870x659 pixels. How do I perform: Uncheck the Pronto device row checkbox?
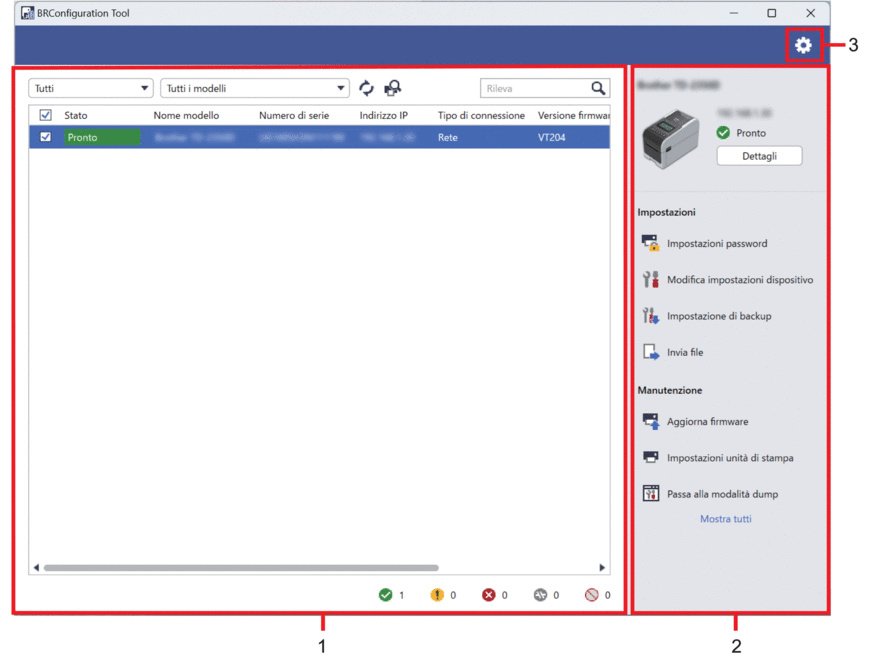click(x=45, y=136)
